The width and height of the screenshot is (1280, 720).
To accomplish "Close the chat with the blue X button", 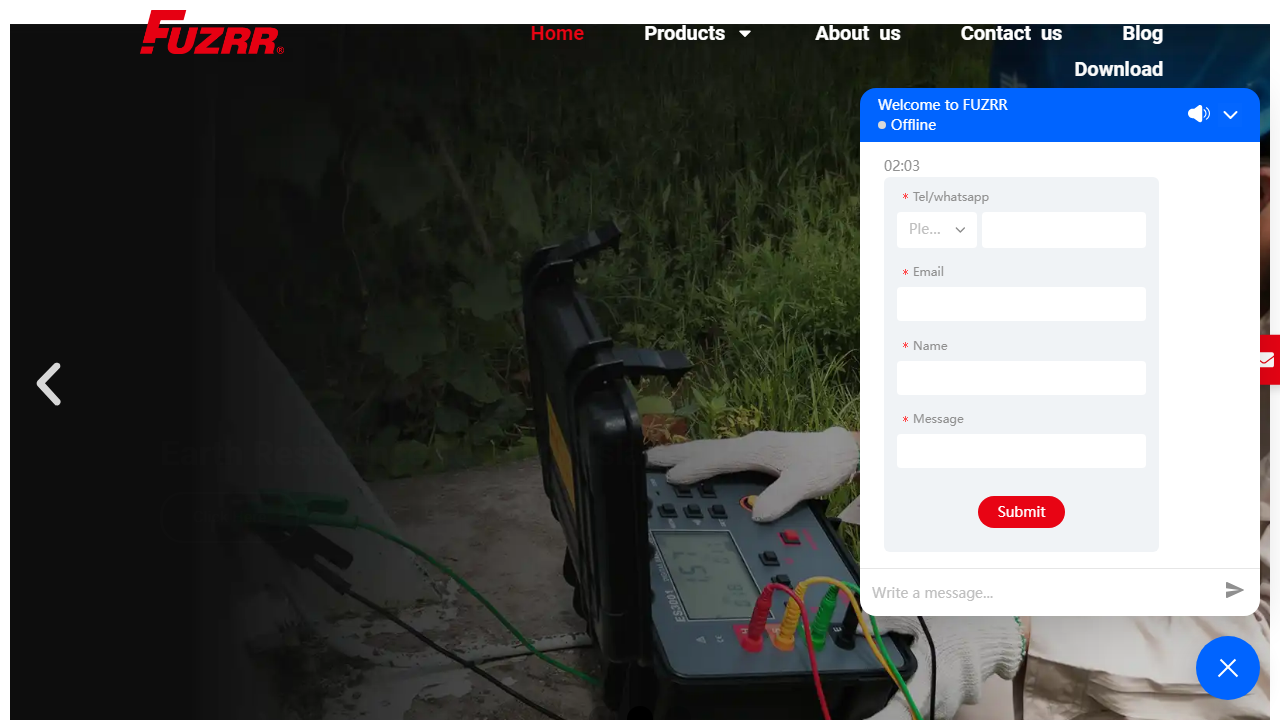I will (x=1228, y=668).
